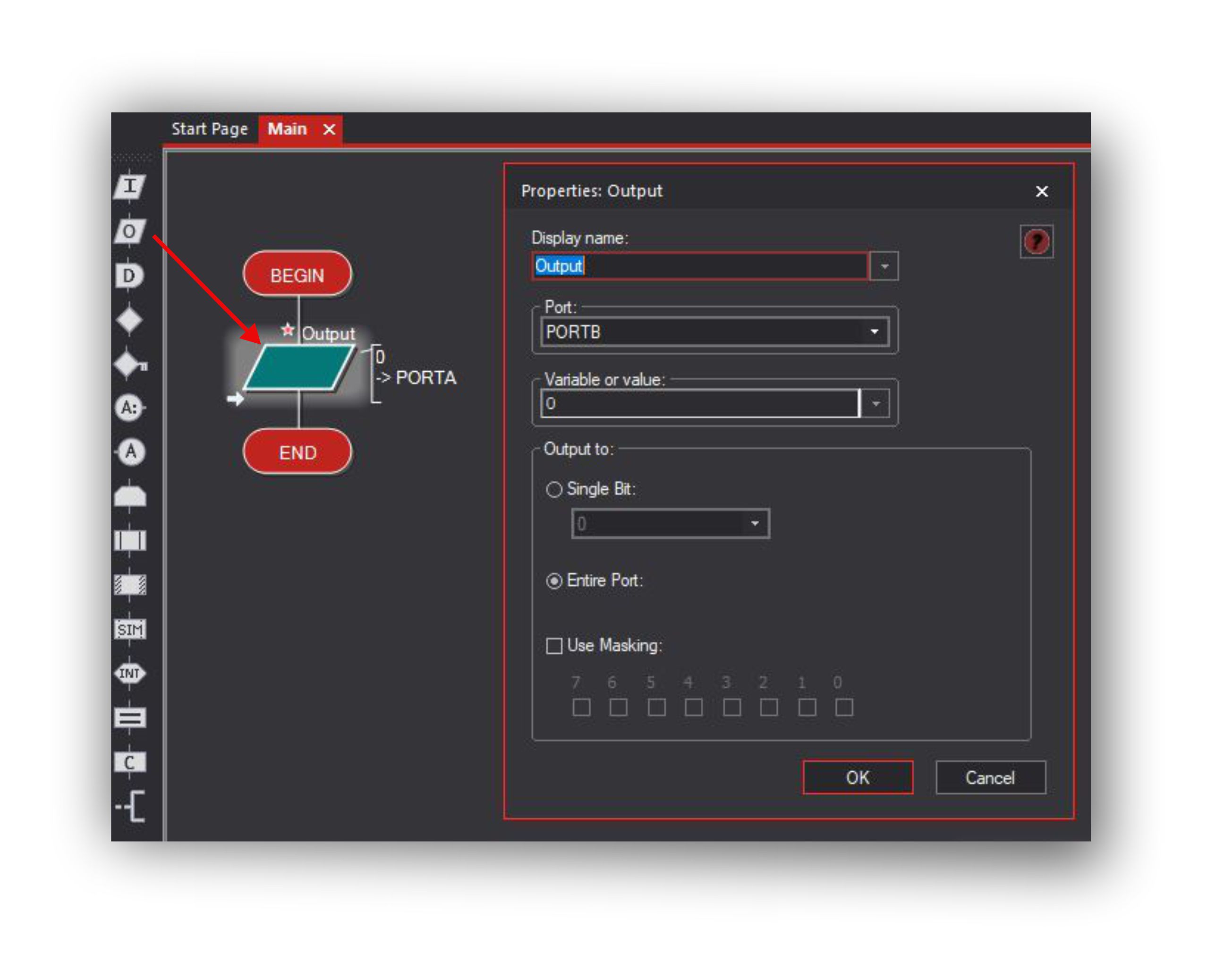Select the Switch icon in the toolbox

pos(131,364)
